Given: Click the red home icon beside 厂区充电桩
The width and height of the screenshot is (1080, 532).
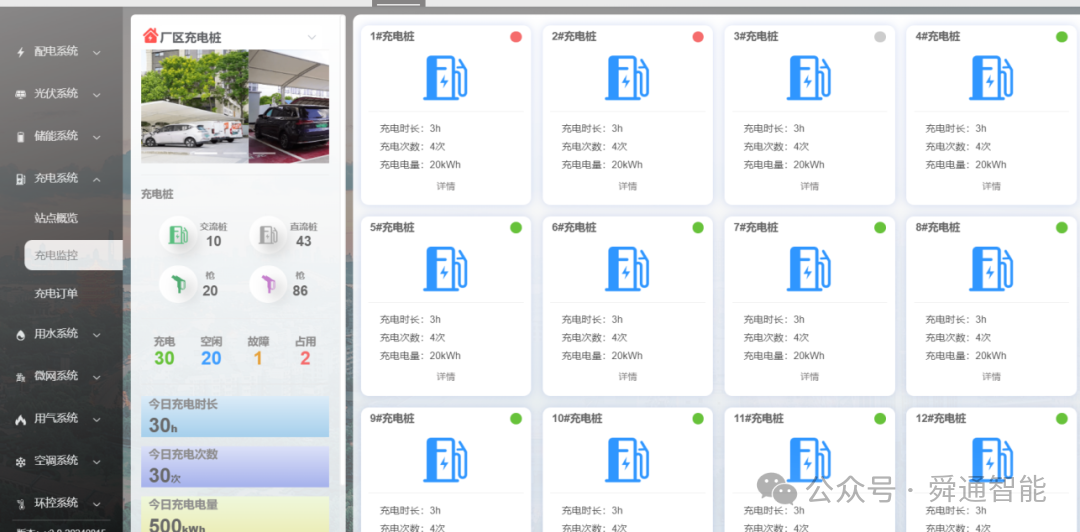Looking at the screenshot, I should (150, 35).
